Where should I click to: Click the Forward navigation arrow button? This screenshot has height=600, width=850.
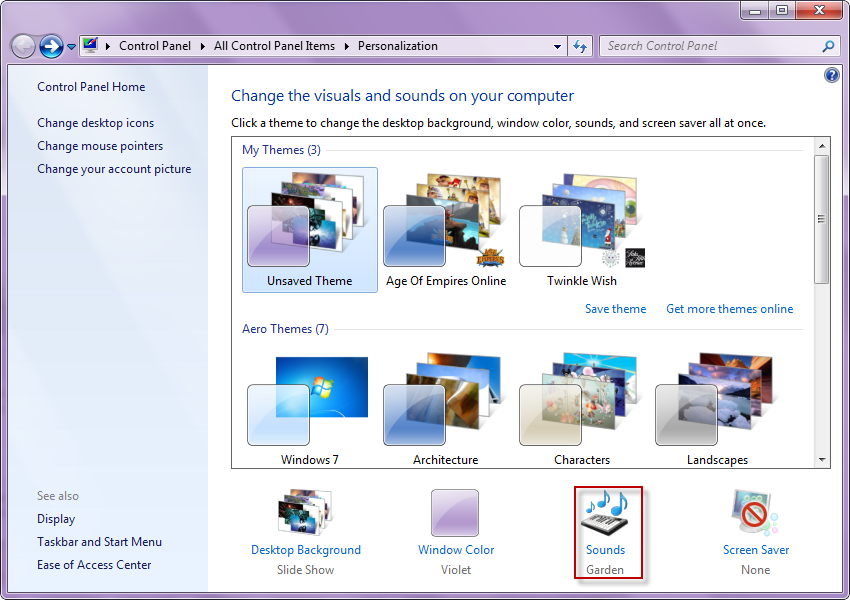point(51,47)
